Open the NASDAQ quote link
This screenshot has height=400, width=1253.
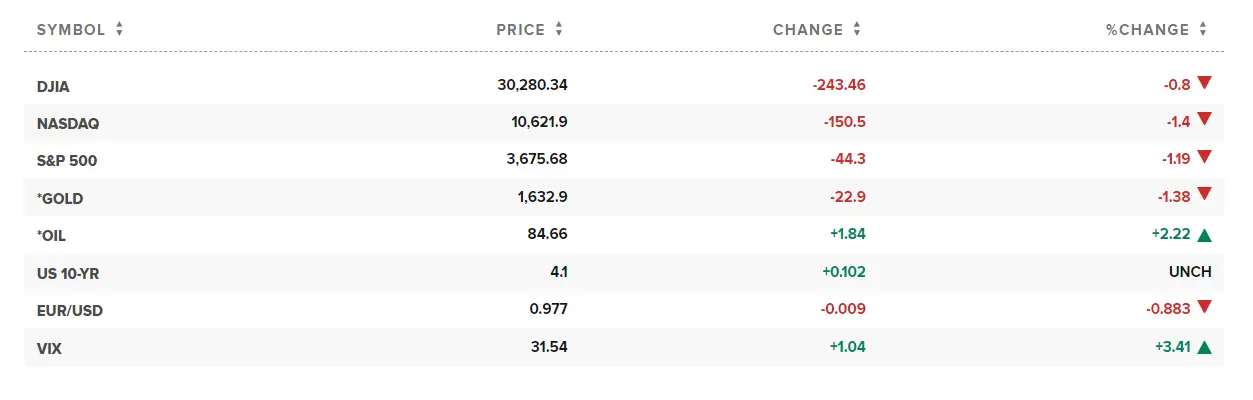click(68, 123)
